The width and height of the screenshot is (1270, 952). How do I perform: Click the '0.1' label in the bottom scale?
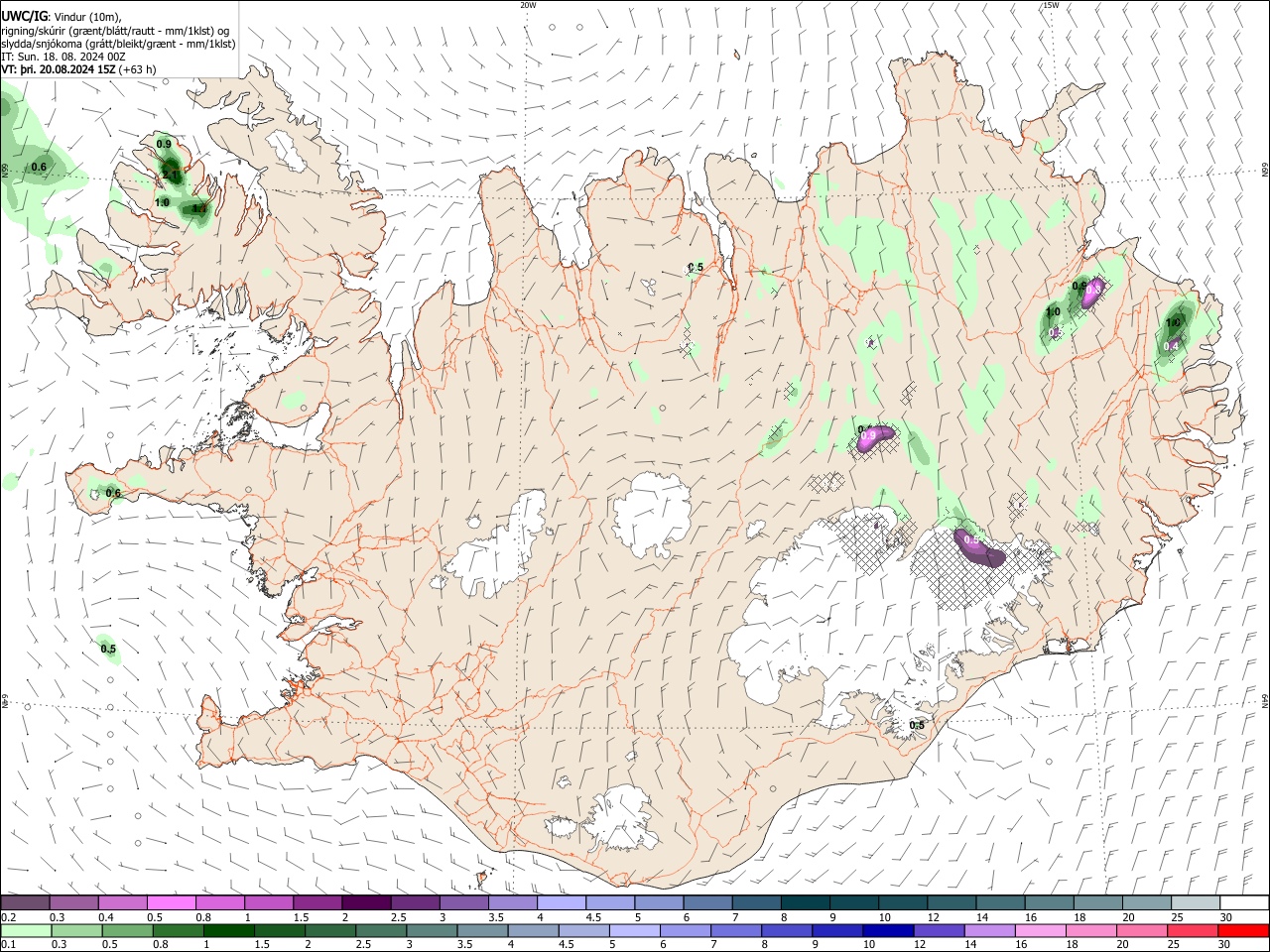click(x=8, y=945)
